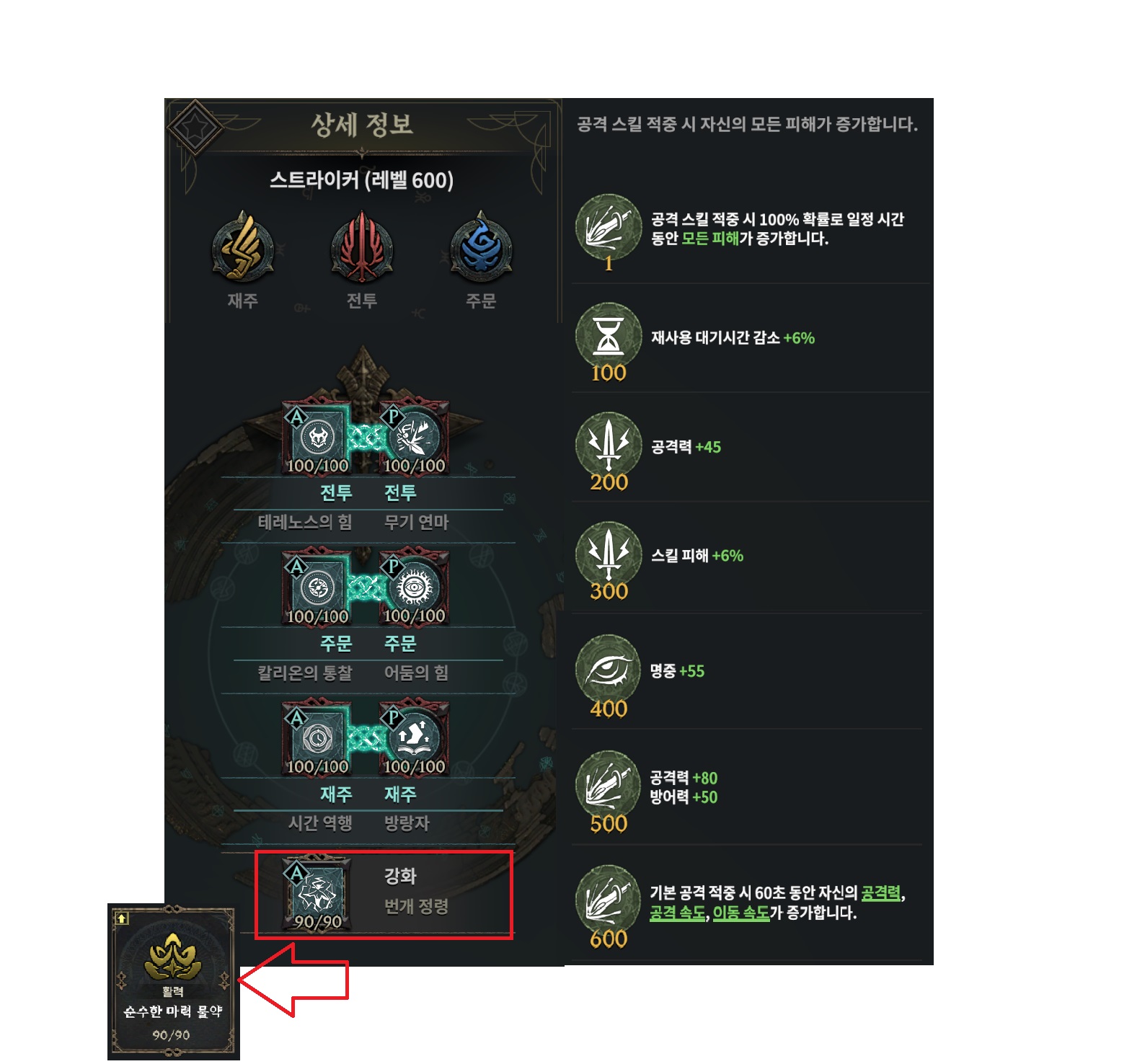Click the level 400 명중 eye icon

coord(609,670)
